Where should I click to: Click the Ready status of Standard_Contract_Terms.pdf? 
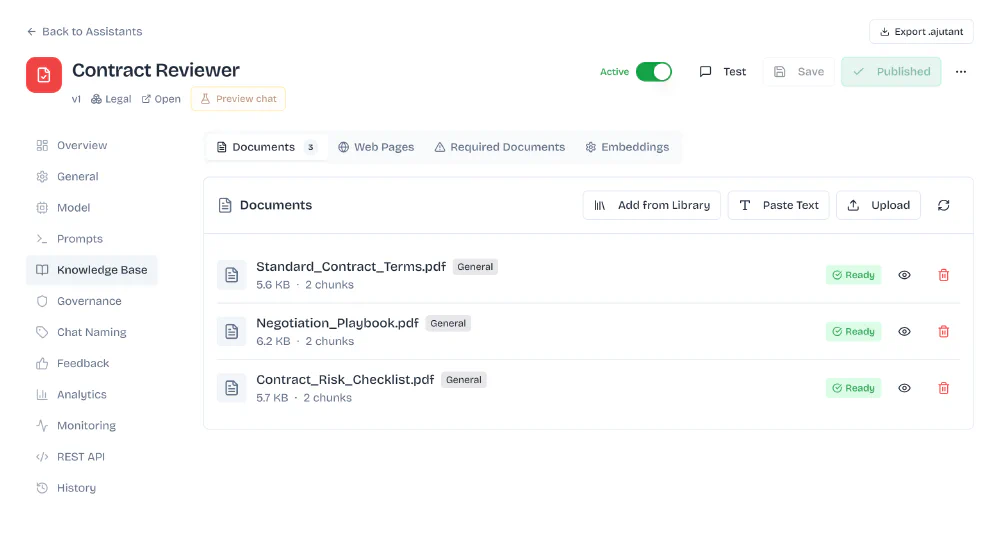(x=853, y=275)
